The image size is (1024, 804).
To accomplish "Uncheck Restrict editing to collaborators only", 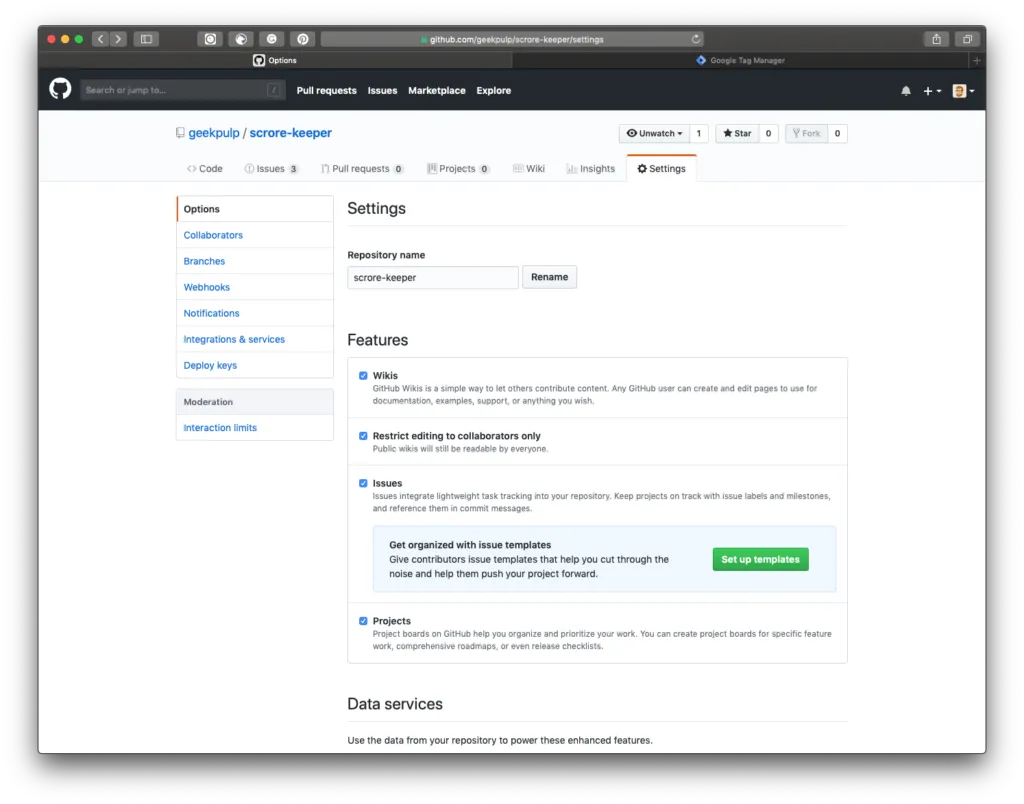I will (363, 436).
